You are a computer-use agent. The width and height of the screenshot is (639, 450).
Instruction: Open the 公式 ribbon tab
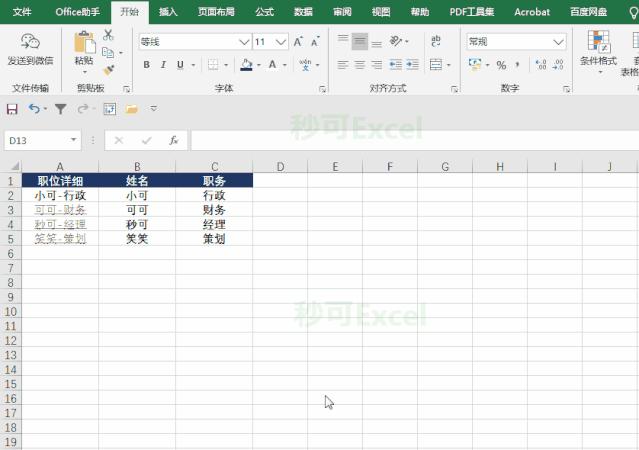coord(264,12)
